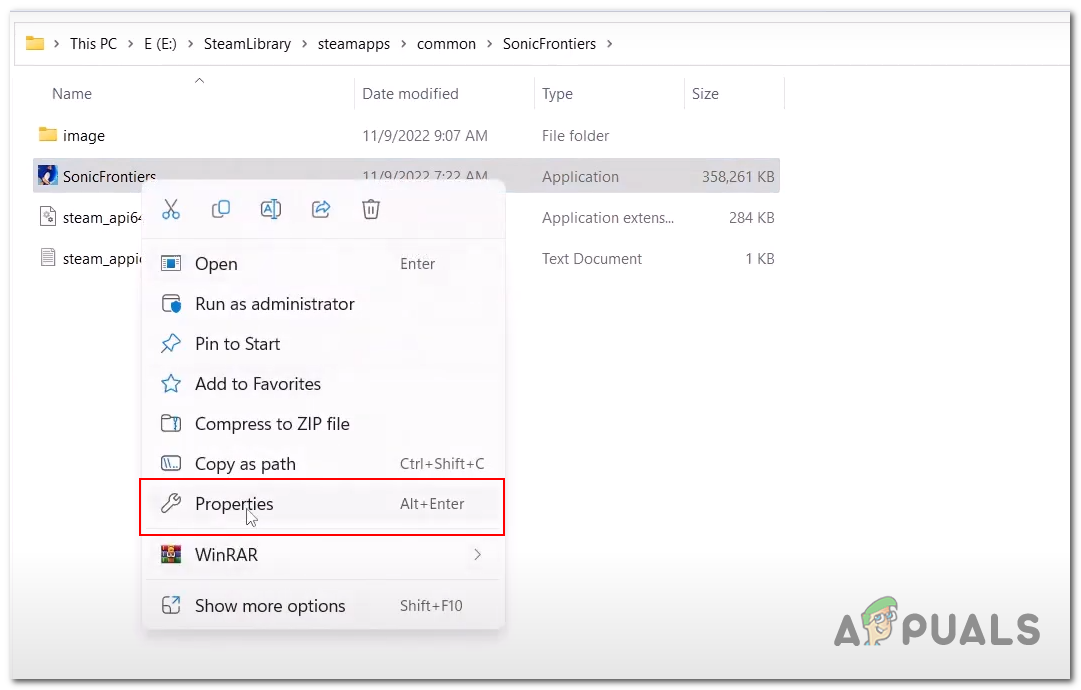Click the 358,261 KB size value
1081x690 pixels.
click(738, 176)
